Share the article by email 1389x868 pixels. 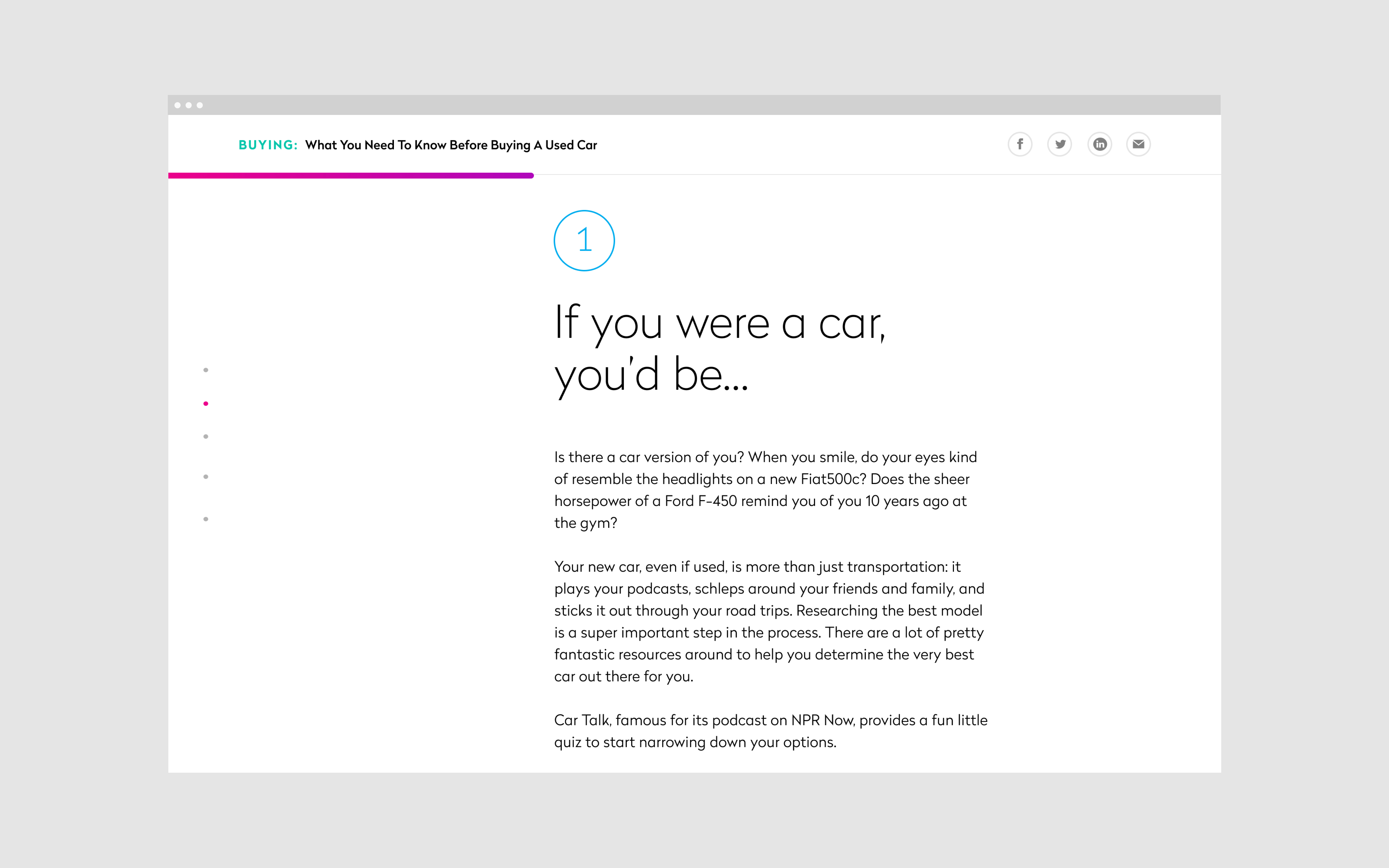[x=1138, y=144]
